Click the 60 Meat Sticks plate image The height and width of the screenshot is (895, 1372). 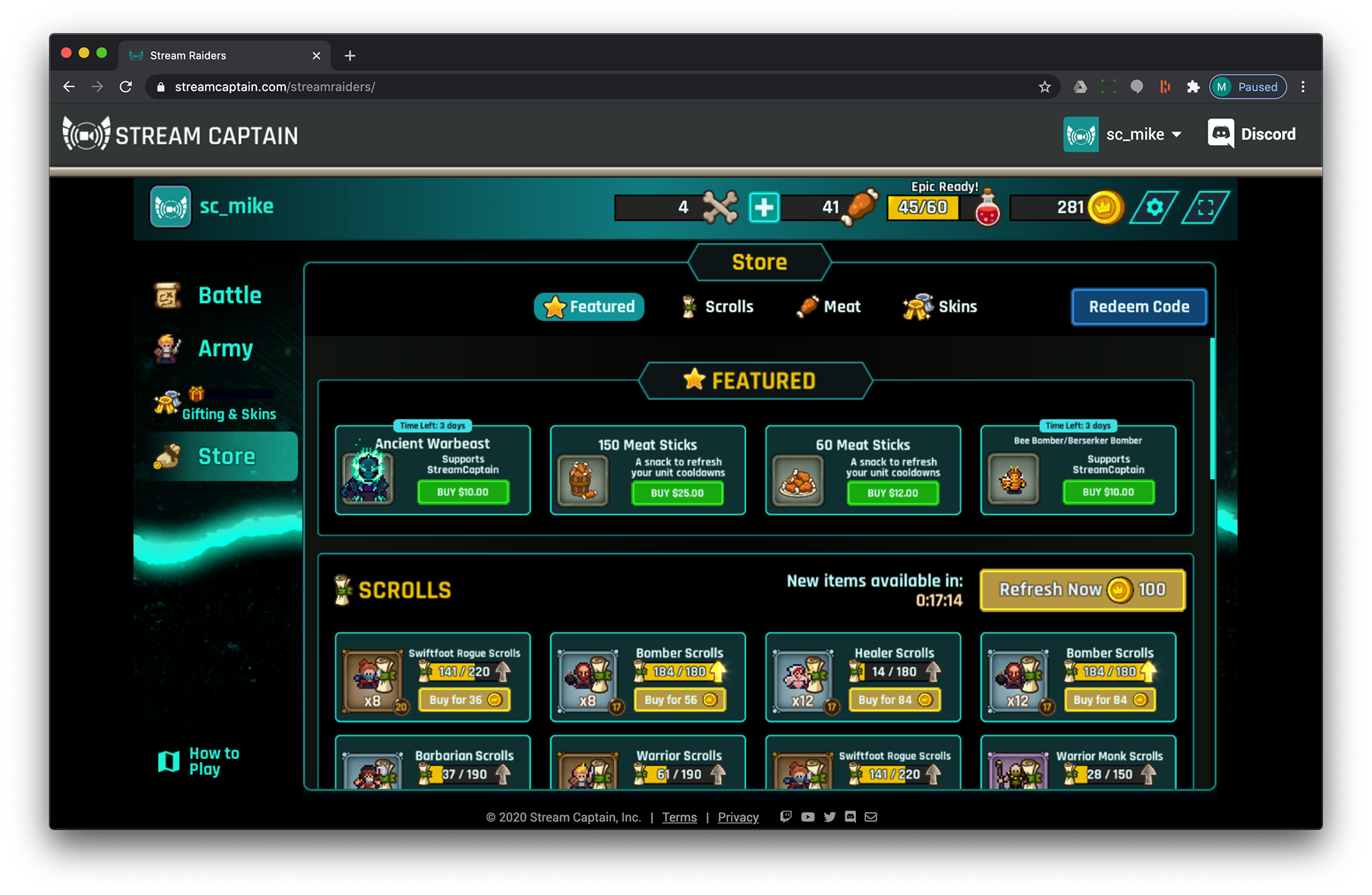coord(798,480)
